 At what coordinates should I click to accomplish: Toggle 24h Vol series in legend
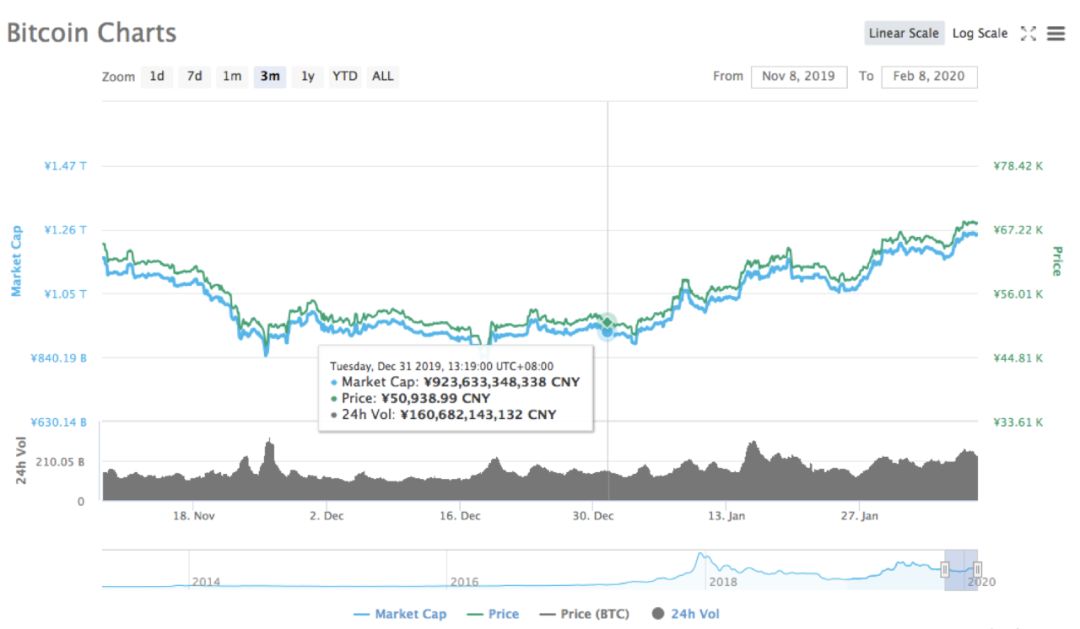[x=685, y=614]
